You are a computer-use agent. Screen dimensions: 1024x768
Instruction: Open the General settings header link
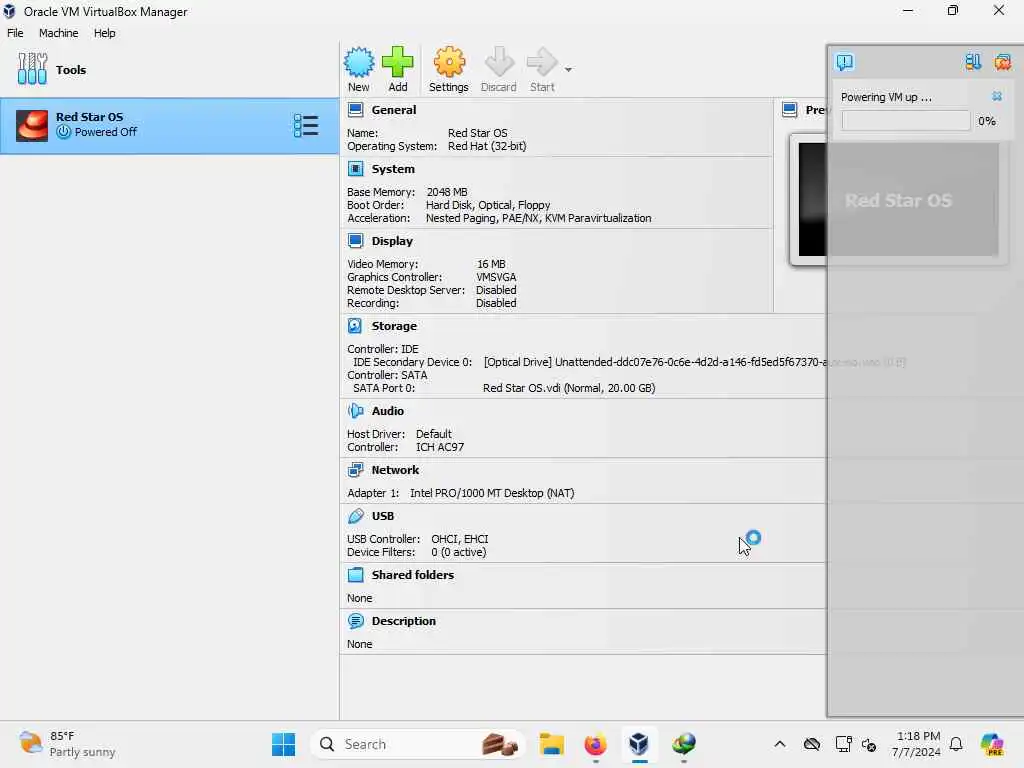click(x=394, y=110)
